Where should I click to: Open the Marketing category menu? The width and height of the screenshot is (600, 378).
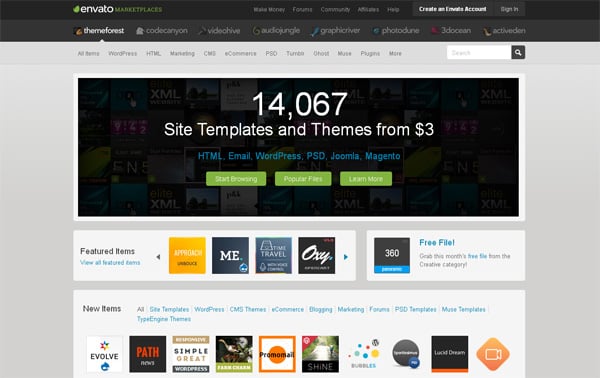click(182, 54)
